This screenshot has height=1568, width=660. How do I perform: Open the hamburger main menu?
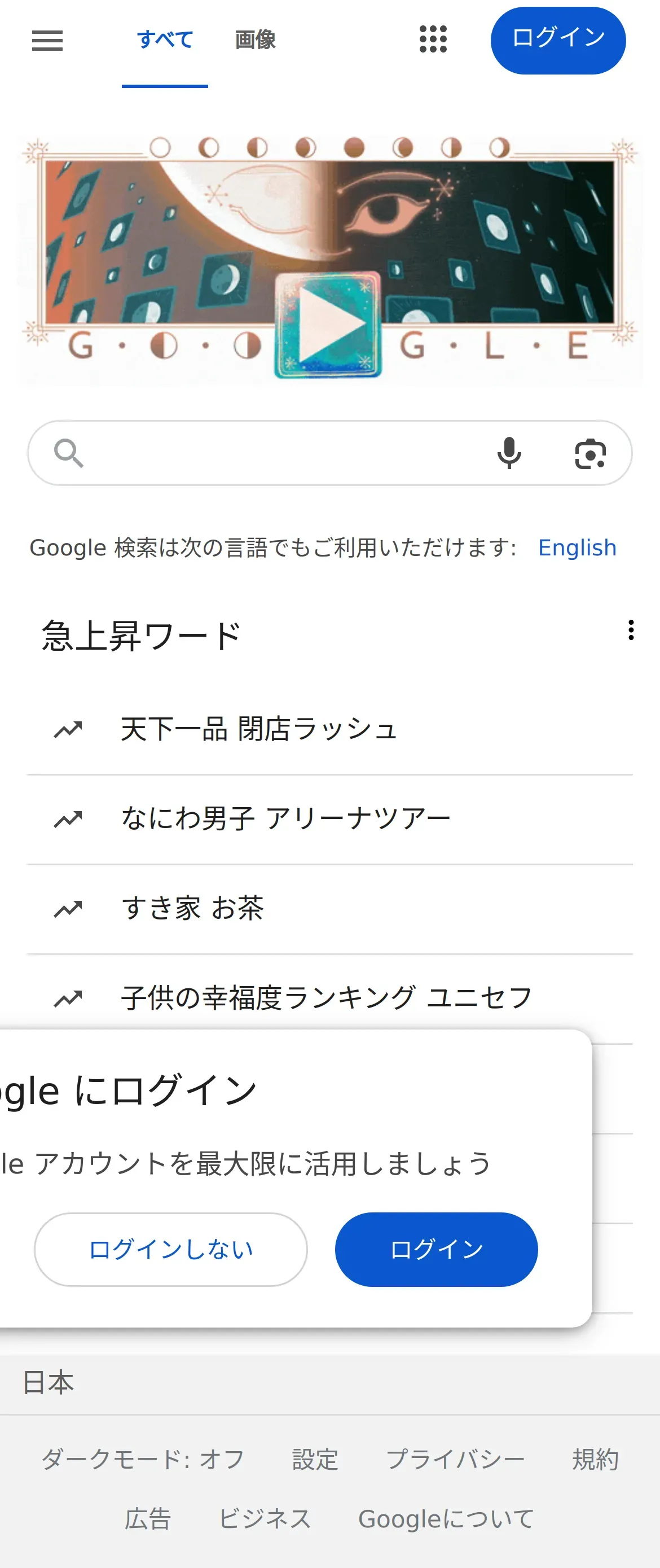[47, 41]
